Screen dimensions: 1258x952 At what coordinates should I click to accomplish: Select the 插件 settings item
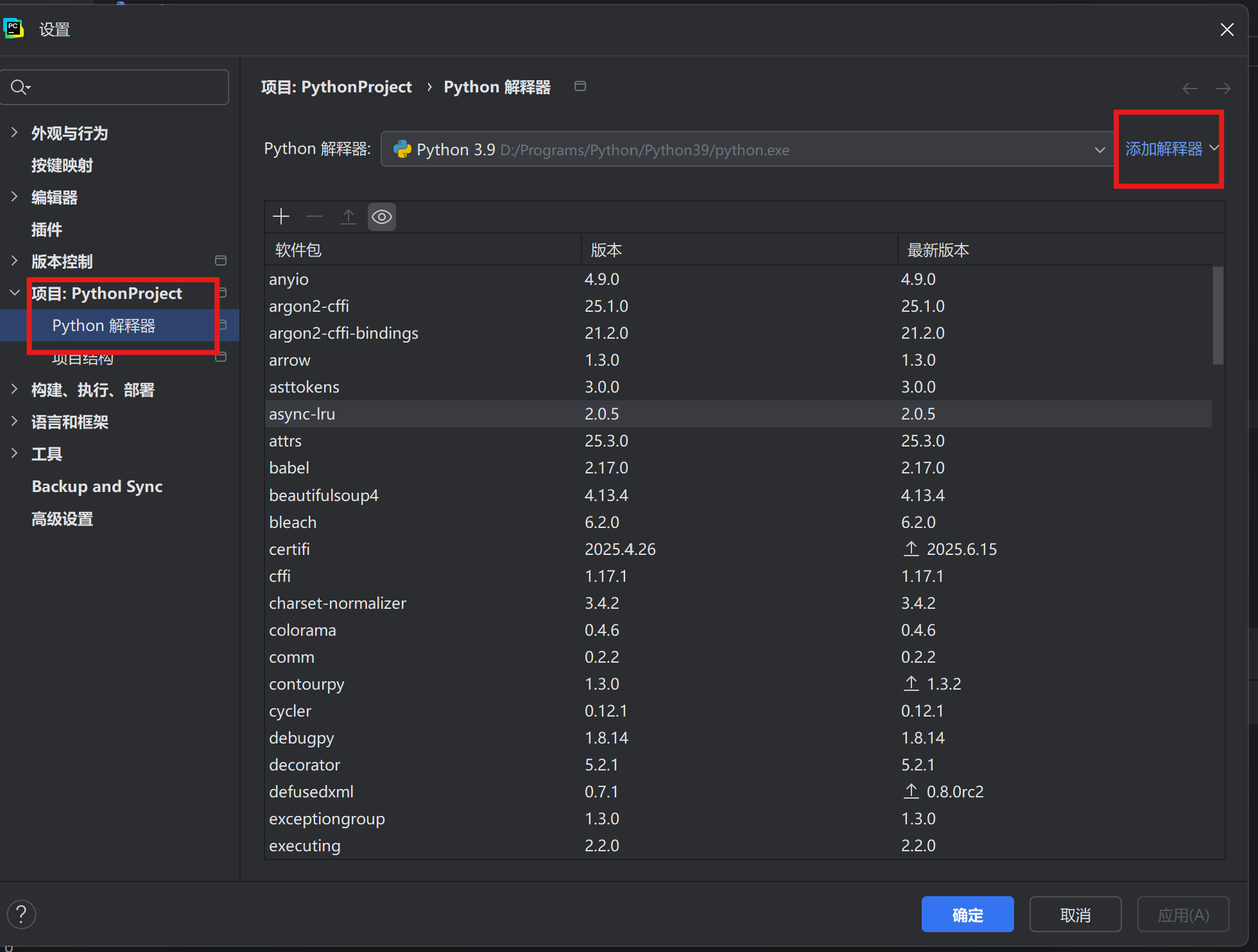(47, 229)
